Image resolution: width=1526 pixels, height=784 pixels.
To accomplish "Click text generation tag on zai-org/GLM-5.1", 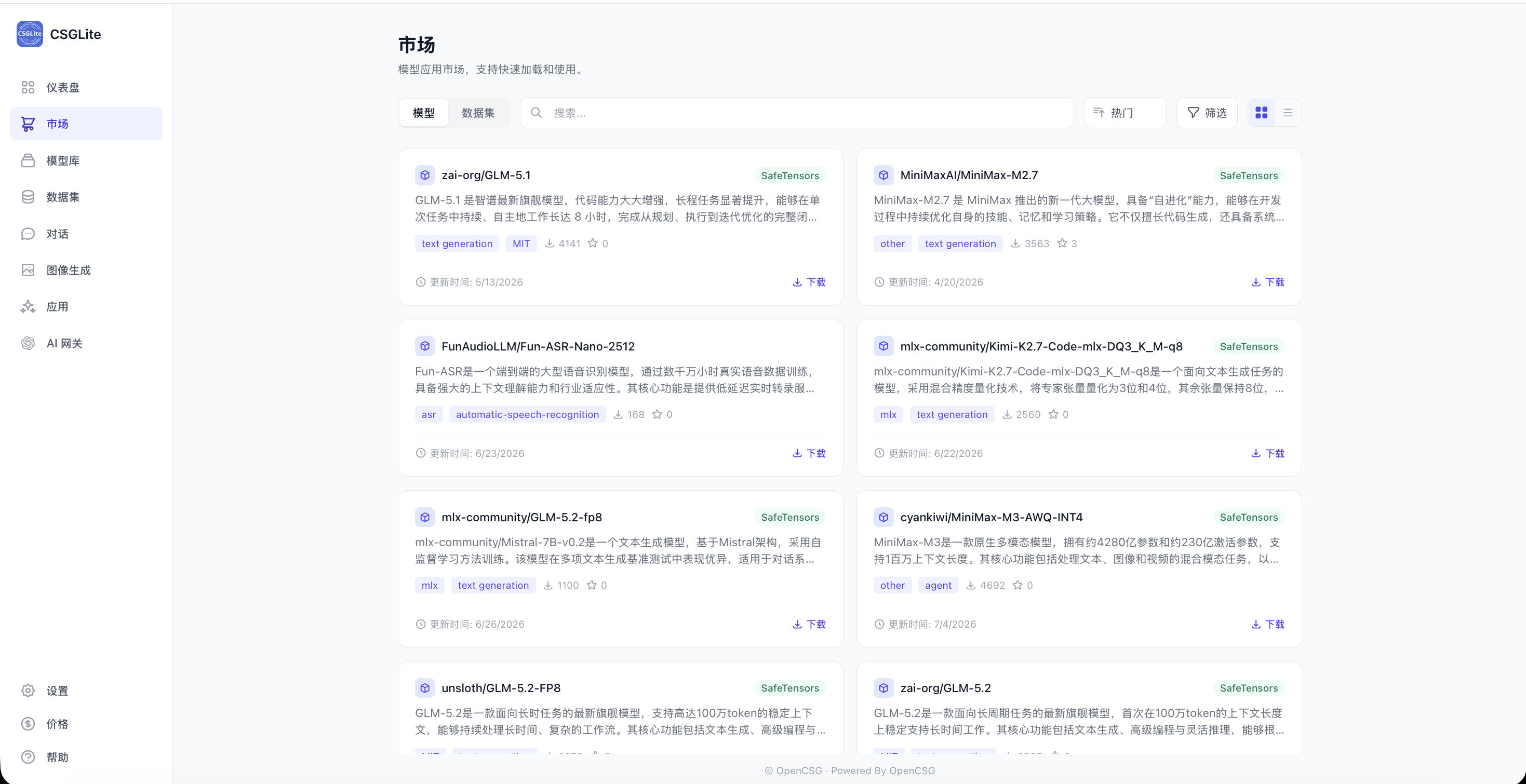I will click(457, 244).
